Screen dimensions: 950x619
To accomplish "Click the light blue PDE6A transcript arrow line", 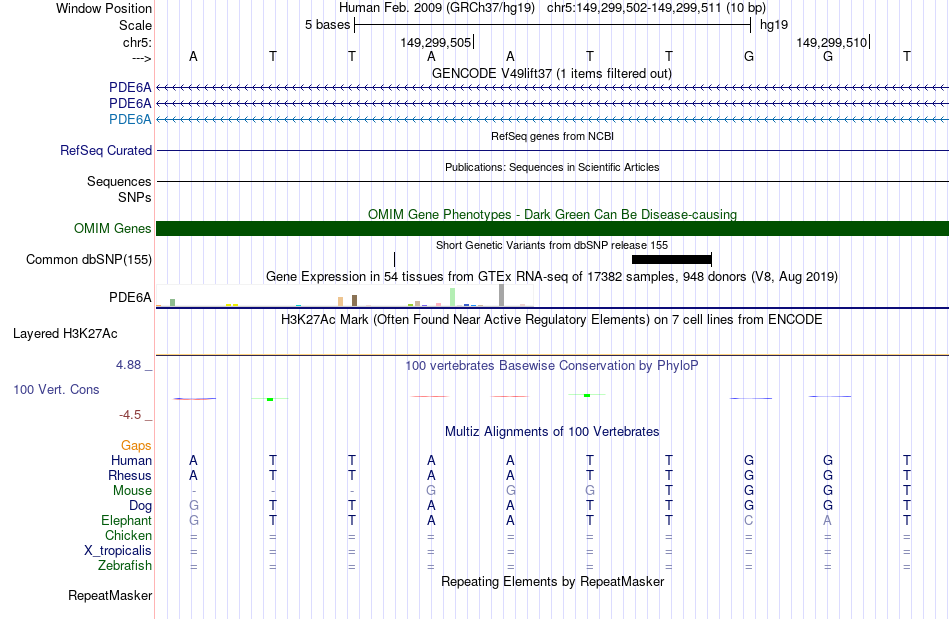I will coord(552,119).
